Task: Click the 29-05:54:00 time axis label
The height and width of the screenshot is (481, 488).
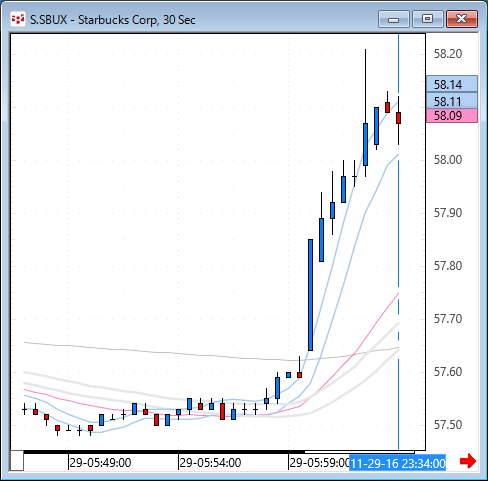Action: [x=210, y=463]
